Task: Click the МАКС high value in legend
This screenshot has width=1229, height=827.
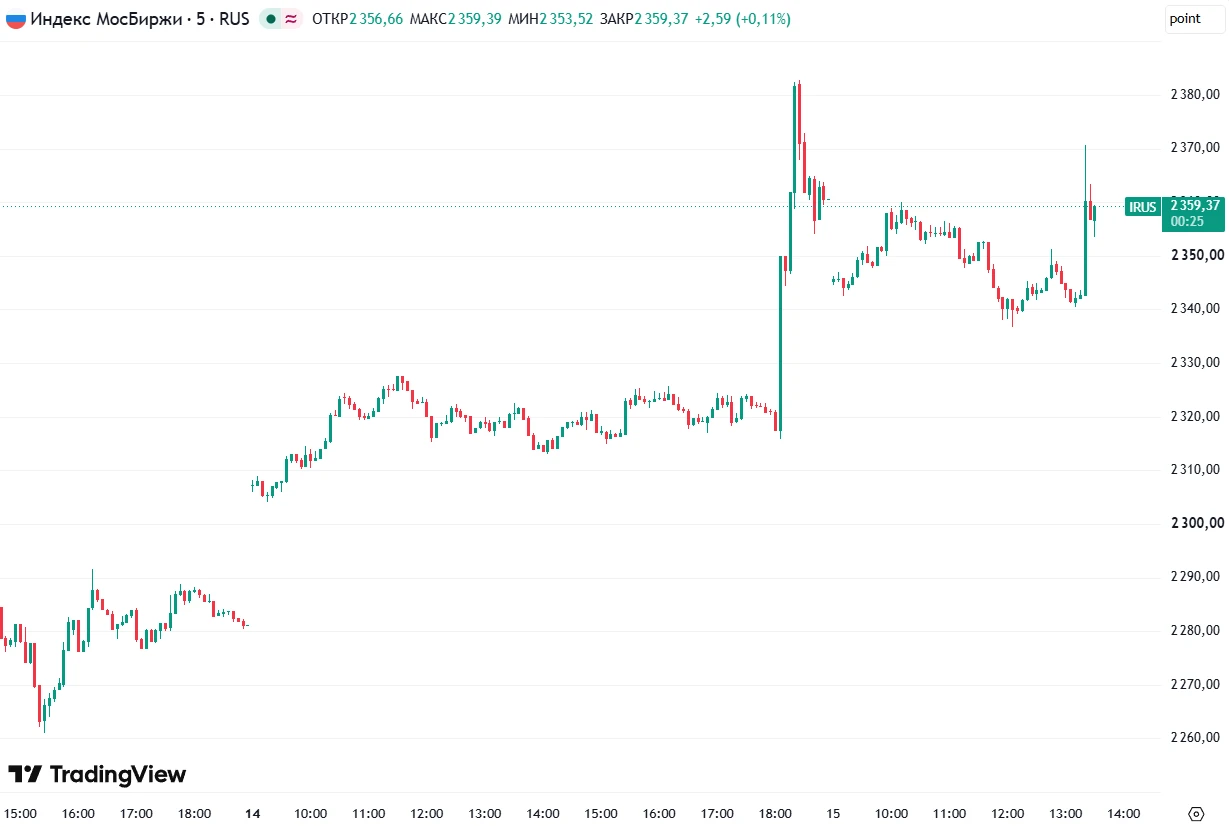Action: 473,18
